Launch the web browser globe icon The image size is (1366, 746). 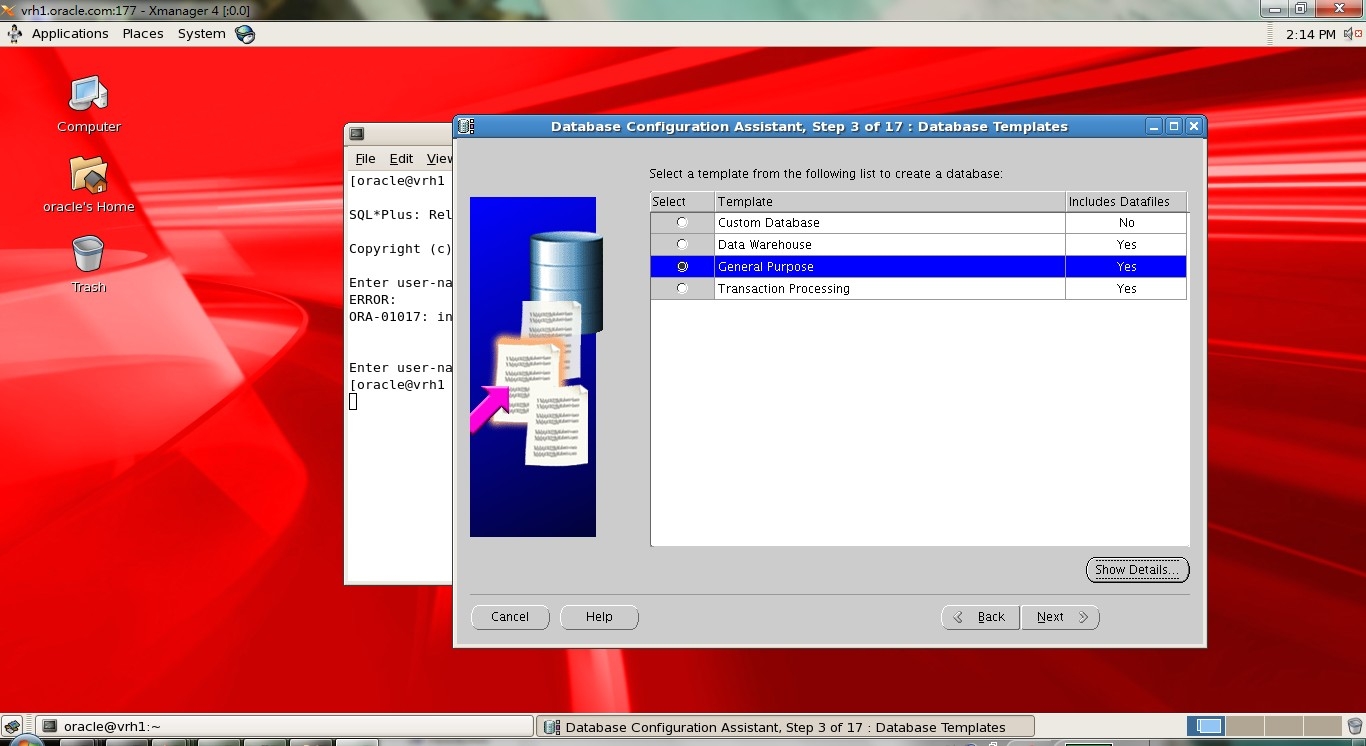coord(245,34)
